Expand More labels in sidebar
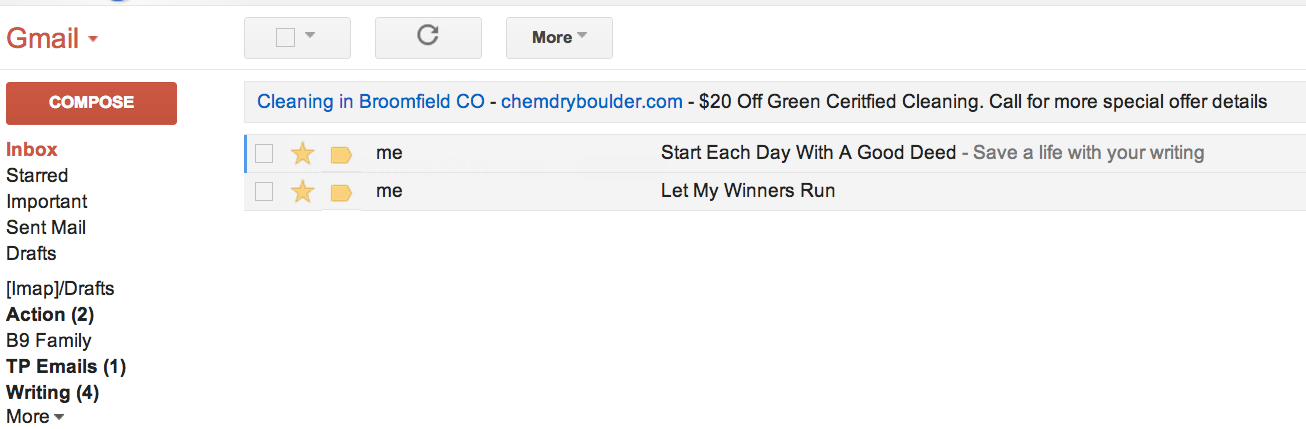This screenshot has height=429, width=1306. (x=35, y=417)
